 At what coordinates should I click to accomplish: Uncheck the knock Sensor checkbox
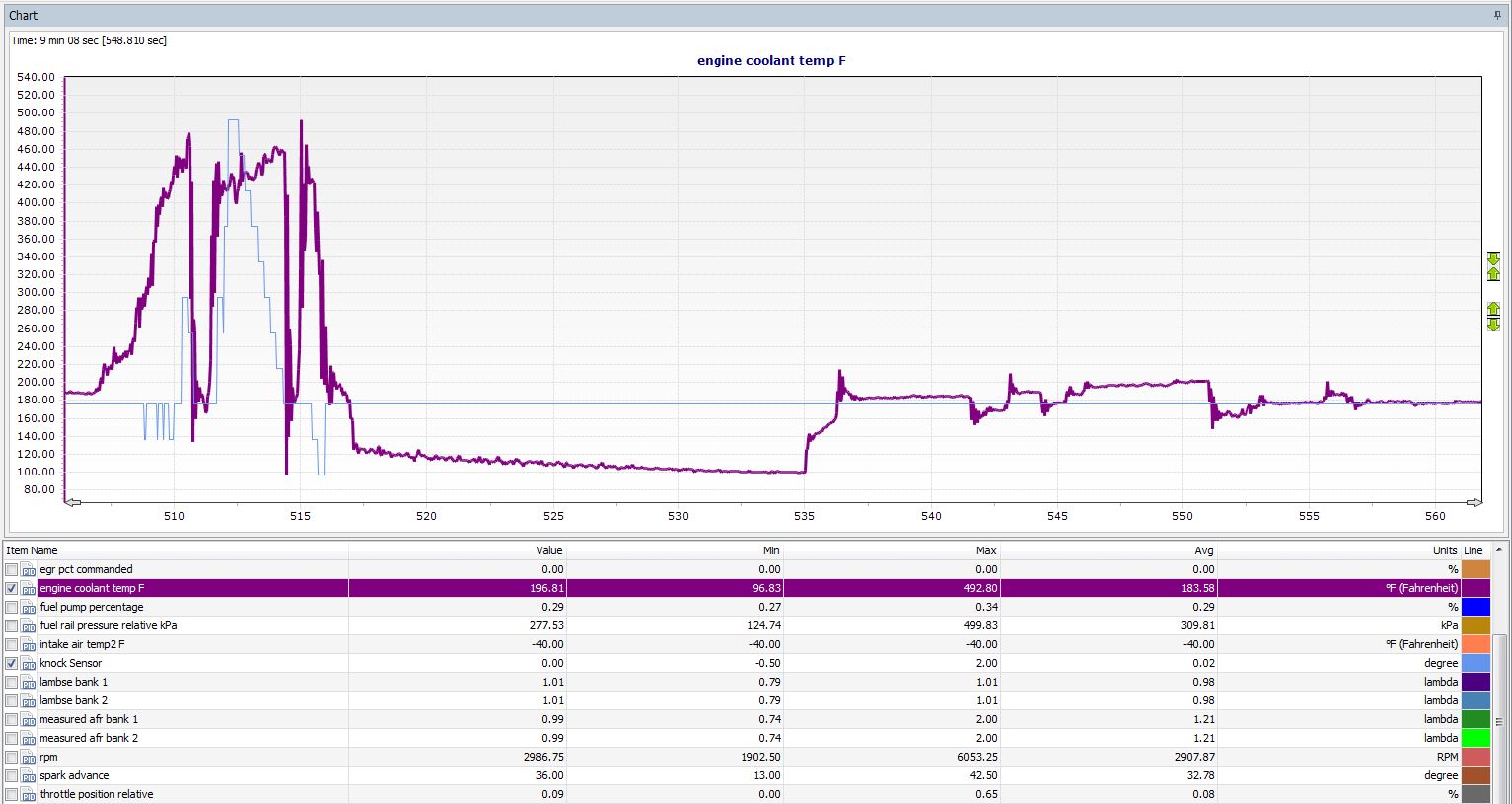coord(12,663)
